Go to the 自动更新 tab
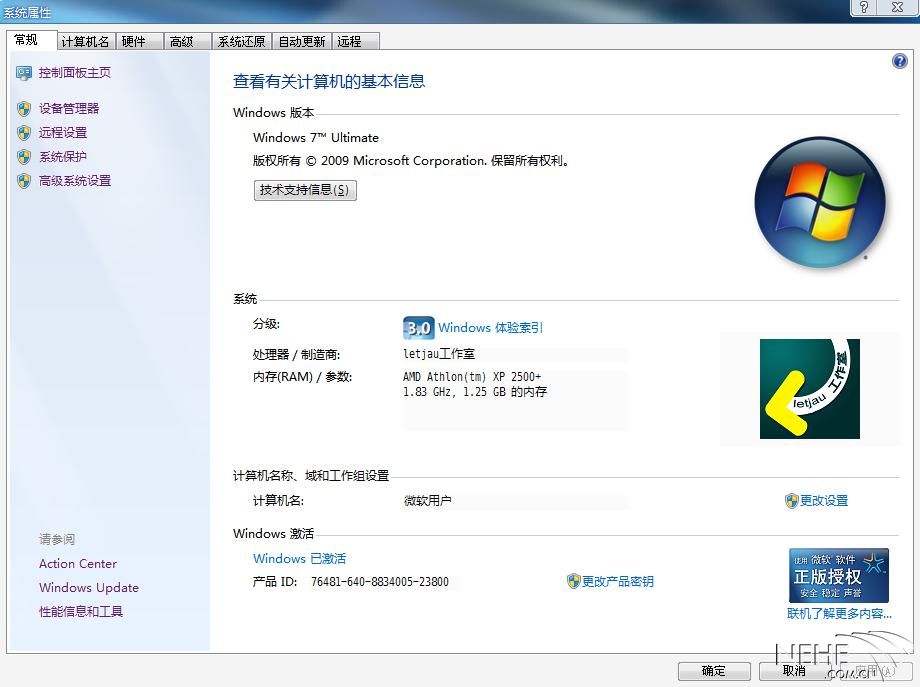The image size is (920, 687). (301, 41)
